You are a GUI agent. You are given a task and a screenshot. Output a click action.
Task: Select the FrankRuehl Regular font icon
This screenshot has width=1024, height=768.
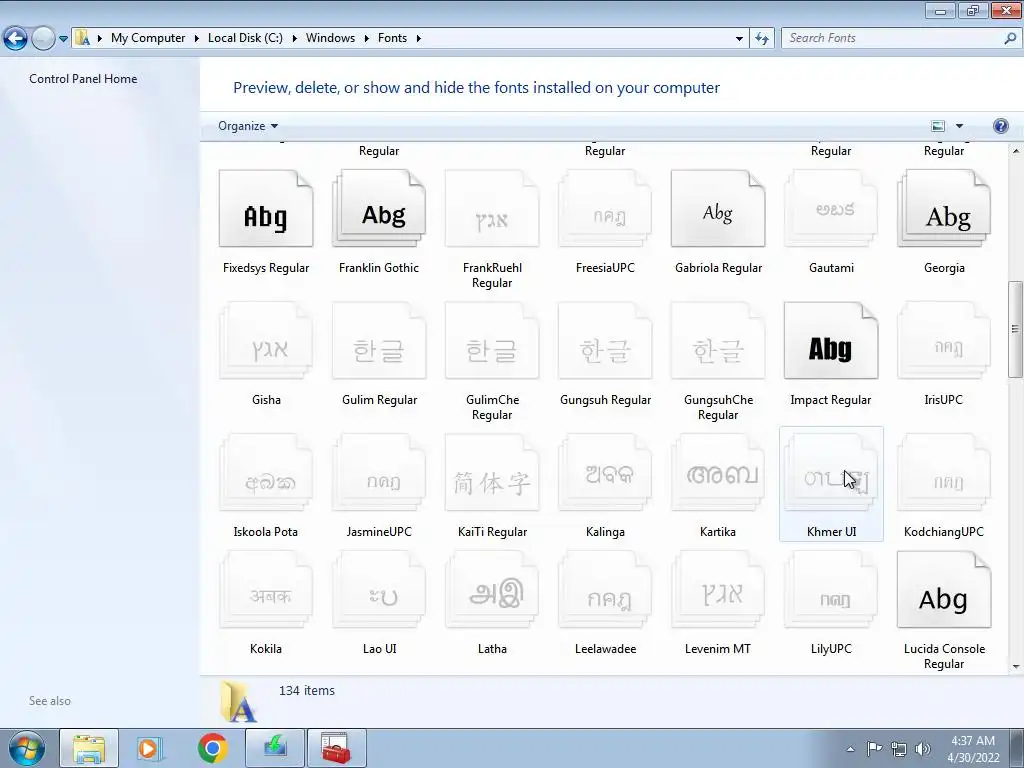492,208
